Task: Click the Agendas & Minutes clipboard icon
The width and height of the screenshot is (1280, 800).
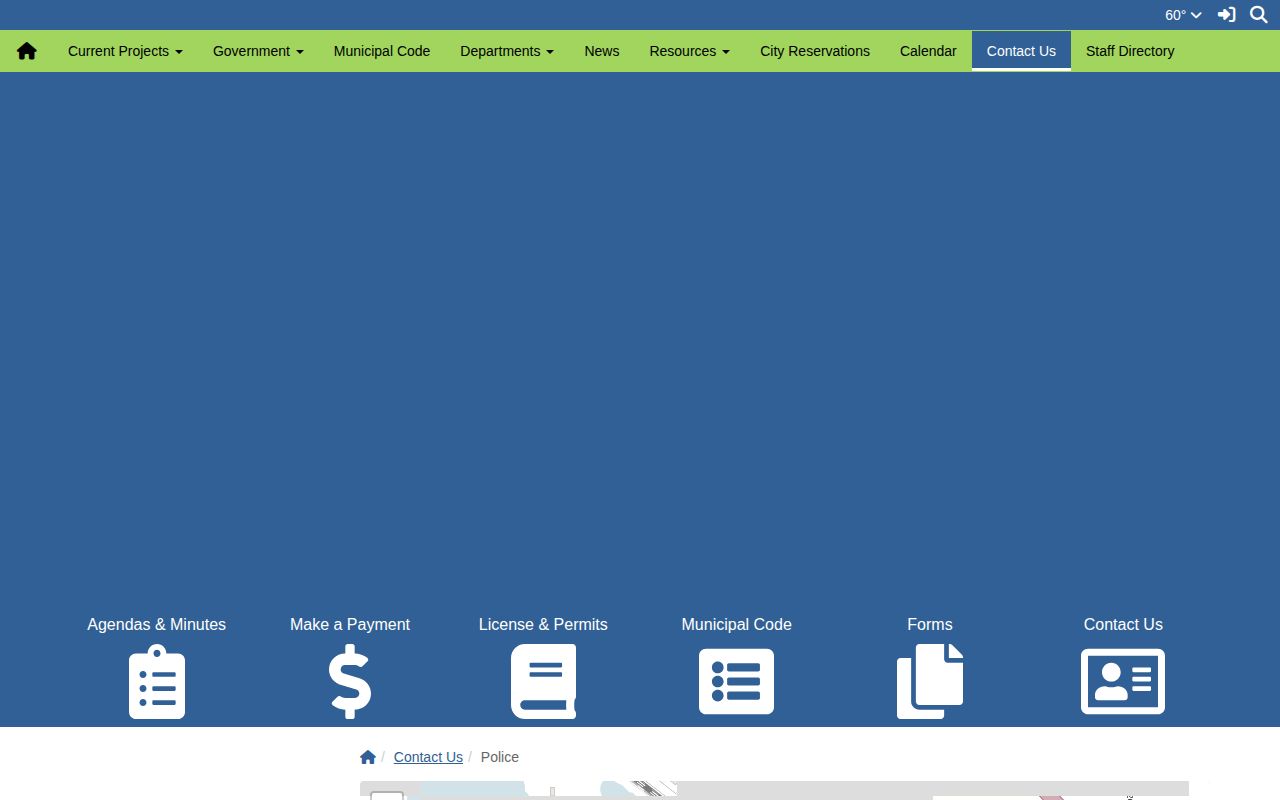Action: point(157,681)
